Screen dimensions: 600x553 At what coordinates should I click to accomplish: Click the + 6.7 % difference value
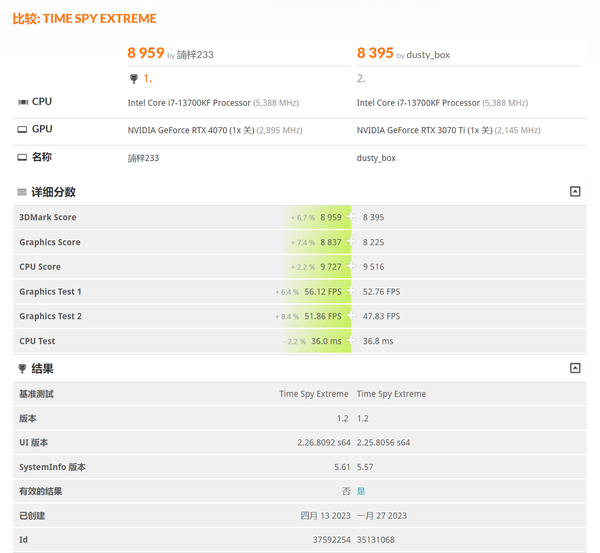pos(303,217)
